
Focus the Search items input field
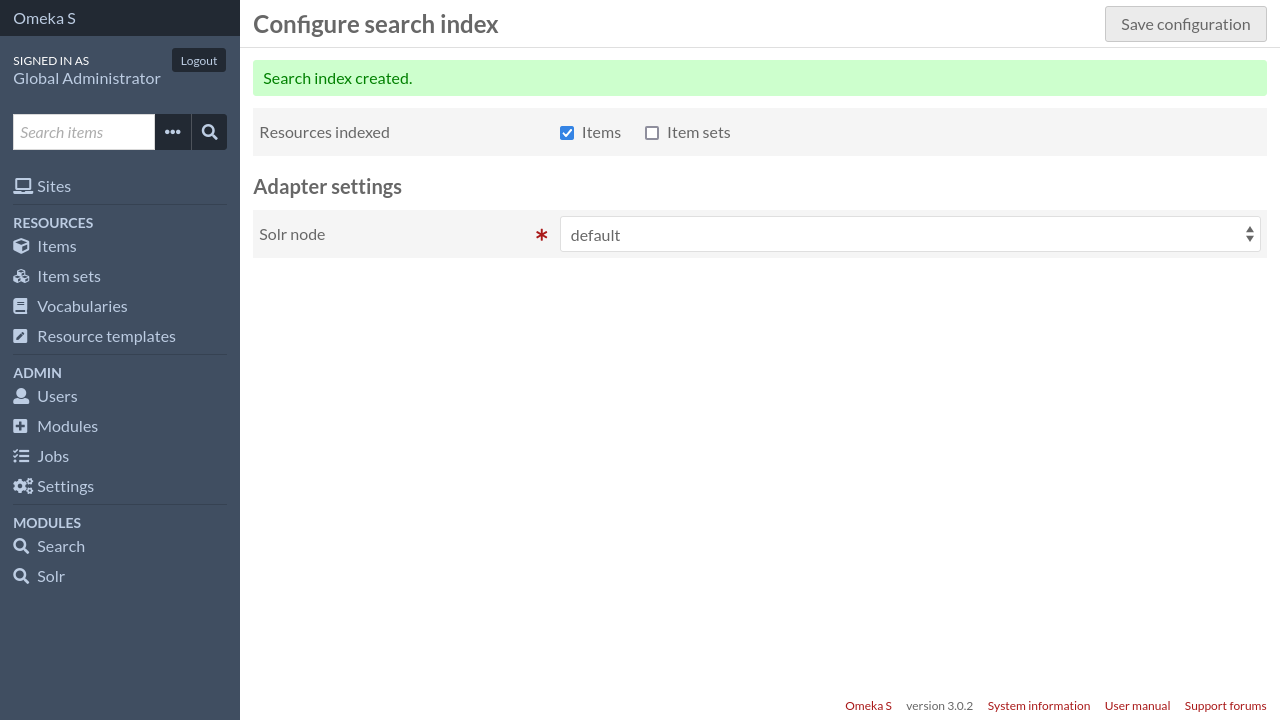pos(84,132)
